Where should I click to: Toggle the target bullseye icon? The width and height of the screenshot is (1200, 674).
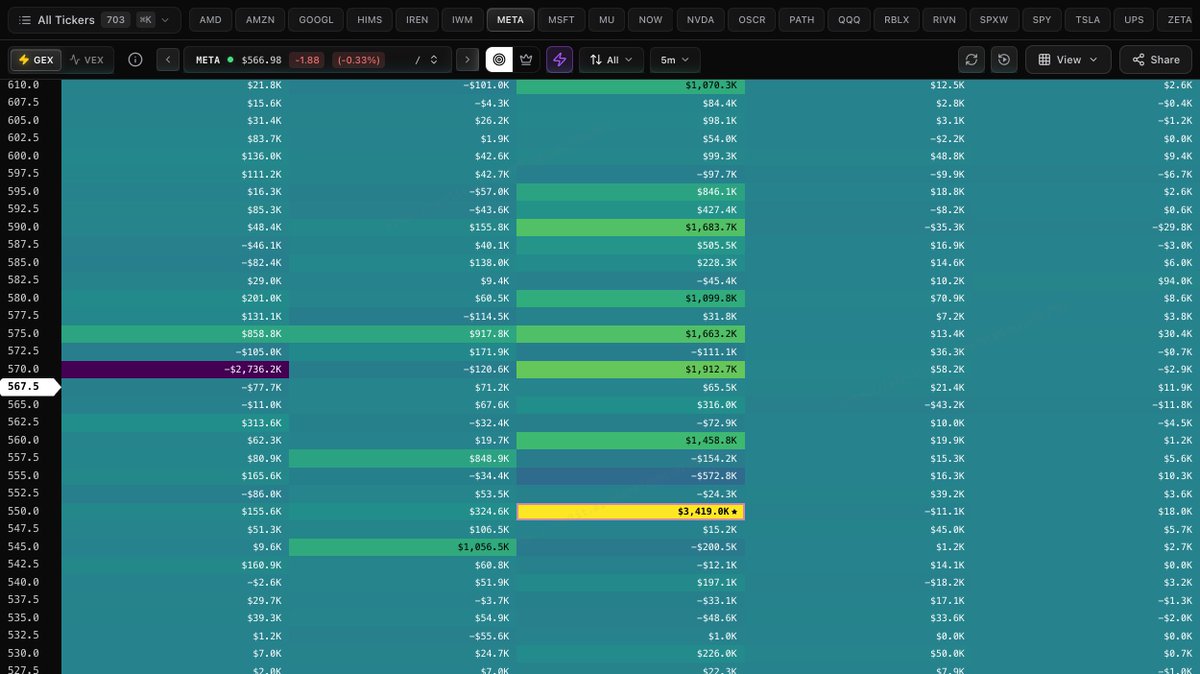tap(499, 60)
